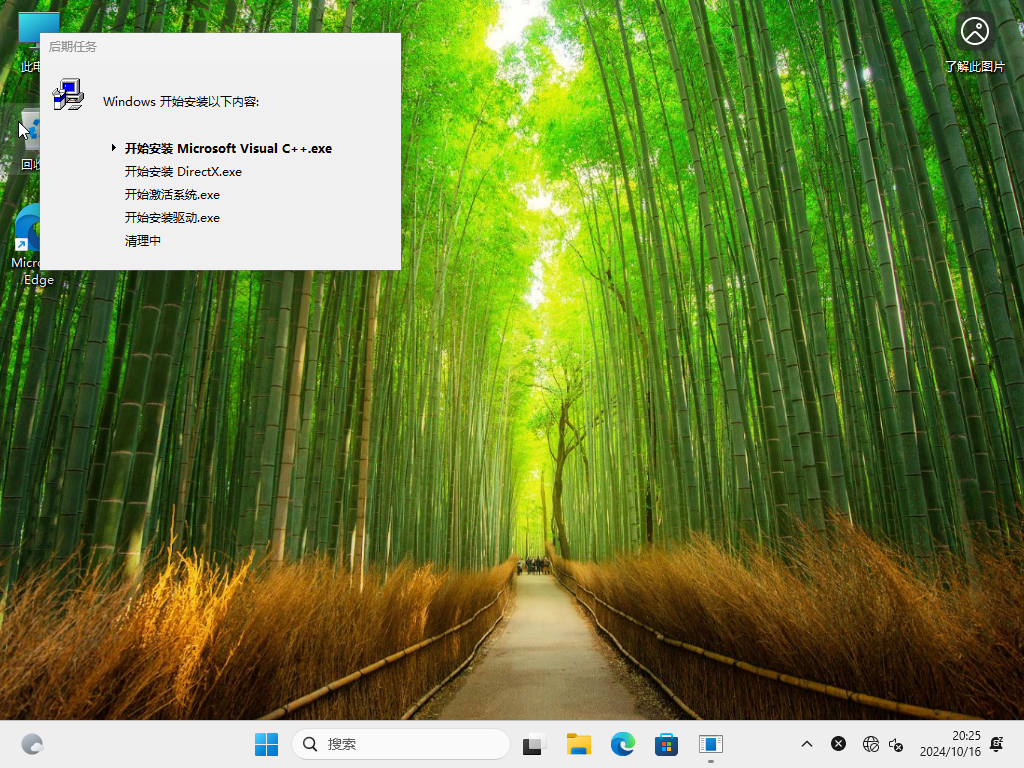1024x768 pixels.
Task: Click the 搜索 search box on the taskbar
Action: click(400, 745)
